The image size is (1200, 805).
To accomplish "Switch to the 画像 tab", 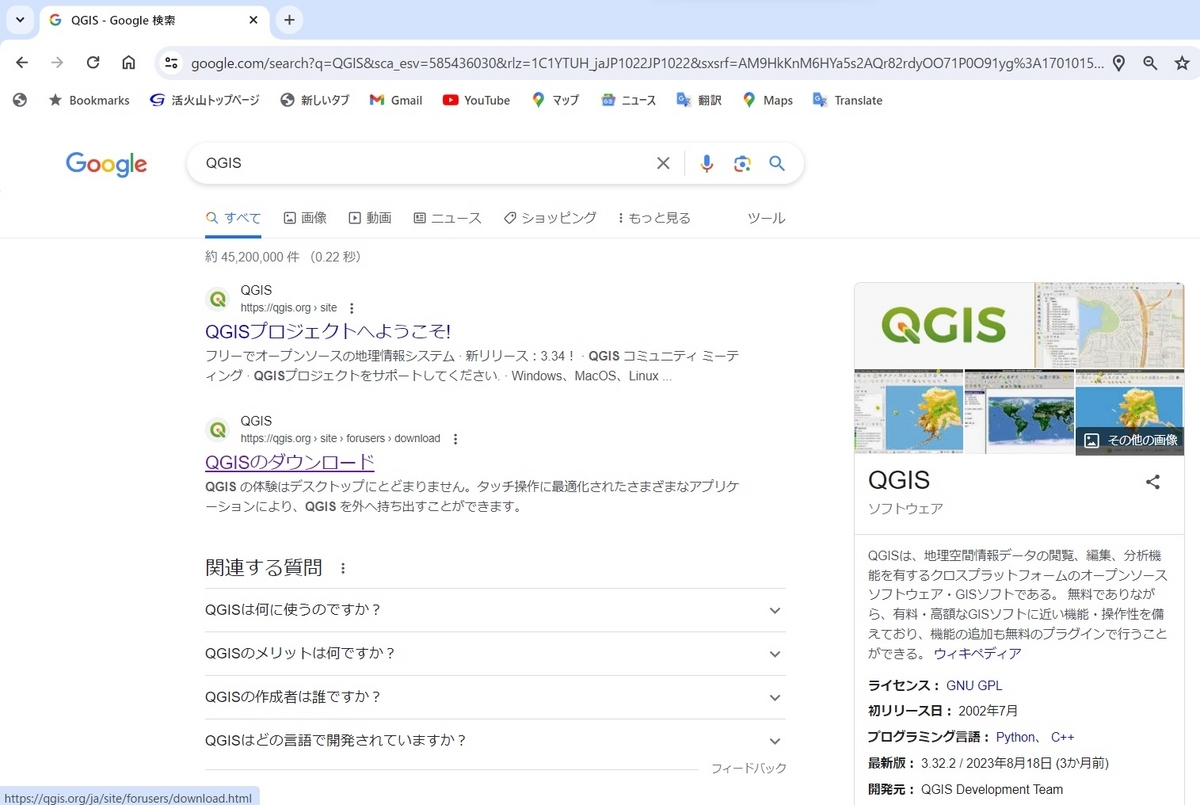I will click(x=305, y=218).
